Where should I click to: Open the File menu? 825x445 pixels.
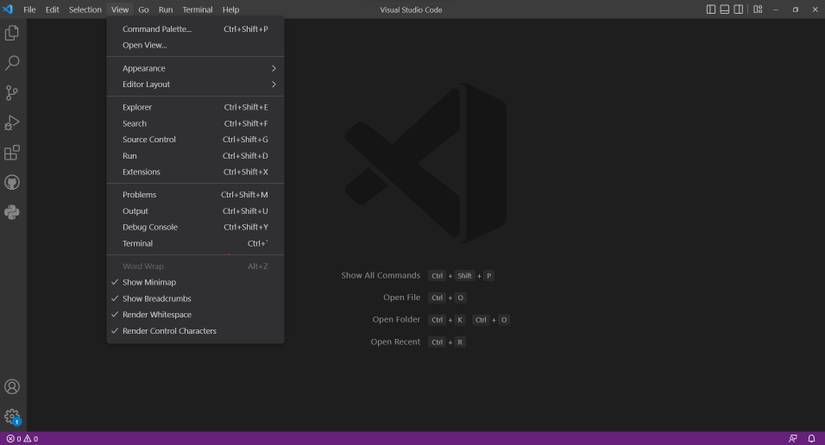[x=29, y=9]
